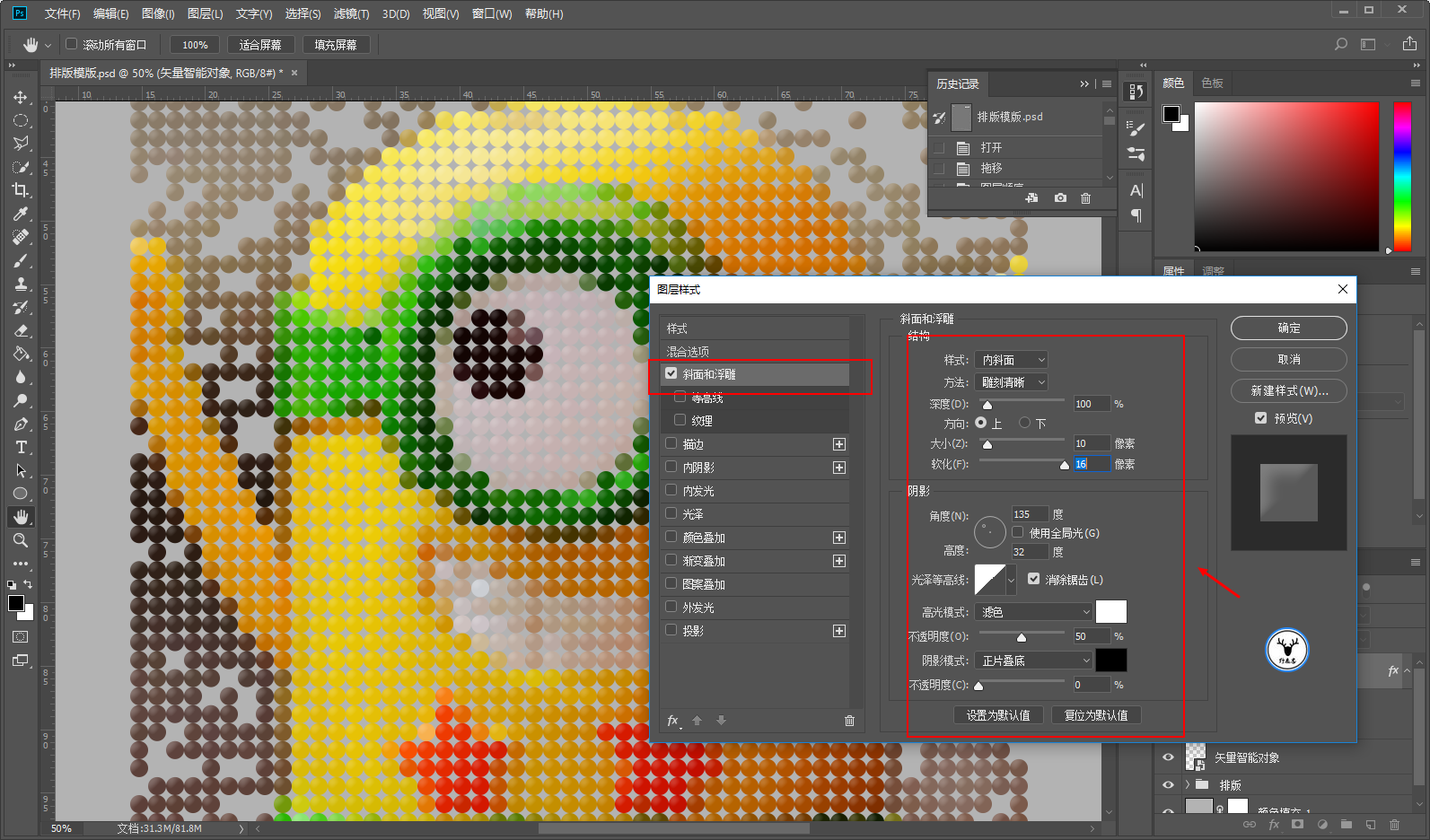
Task: Select the 下 direction radio button
Action: pos(1024,423)
